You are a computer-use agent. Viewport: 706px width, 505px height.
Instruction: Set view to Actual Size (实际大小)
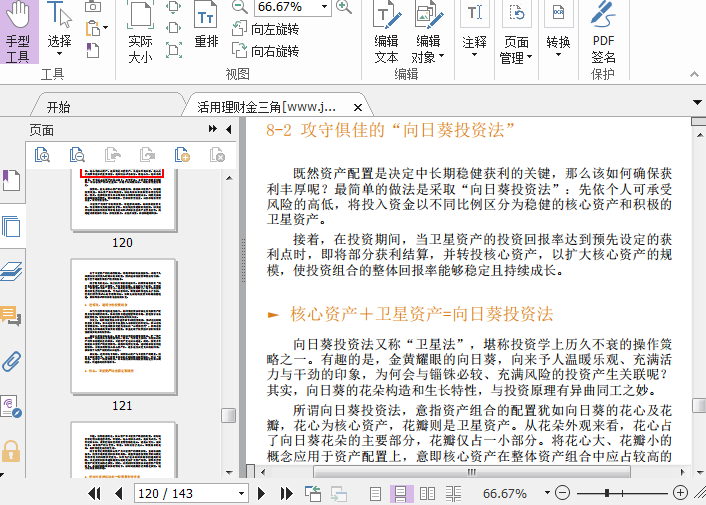pos(140,32)
